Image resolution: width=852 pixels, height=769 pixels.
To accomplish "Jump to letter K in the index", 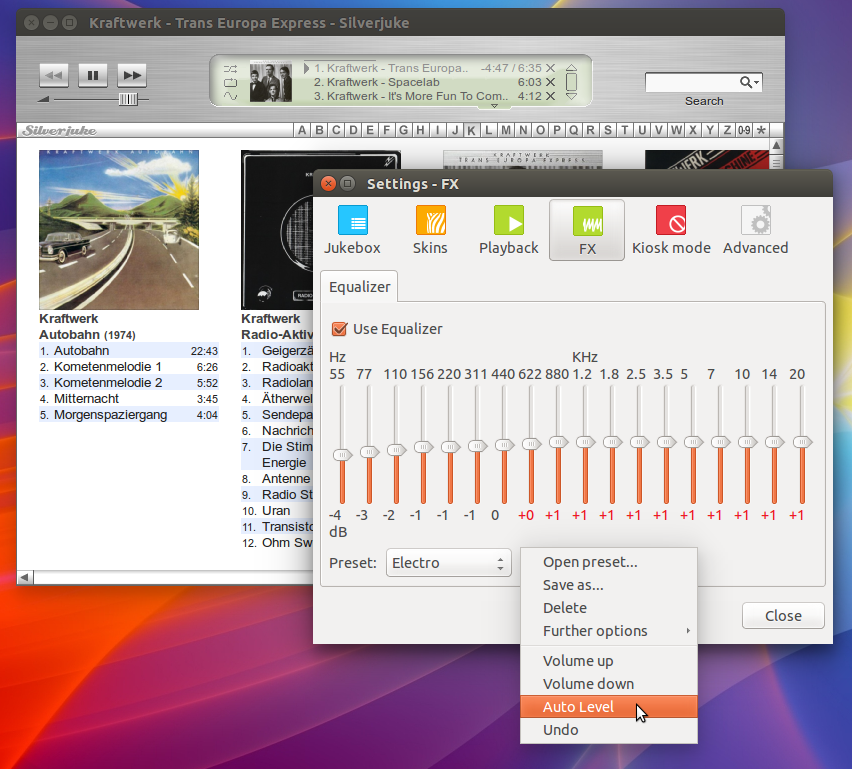I will [471, 130].
